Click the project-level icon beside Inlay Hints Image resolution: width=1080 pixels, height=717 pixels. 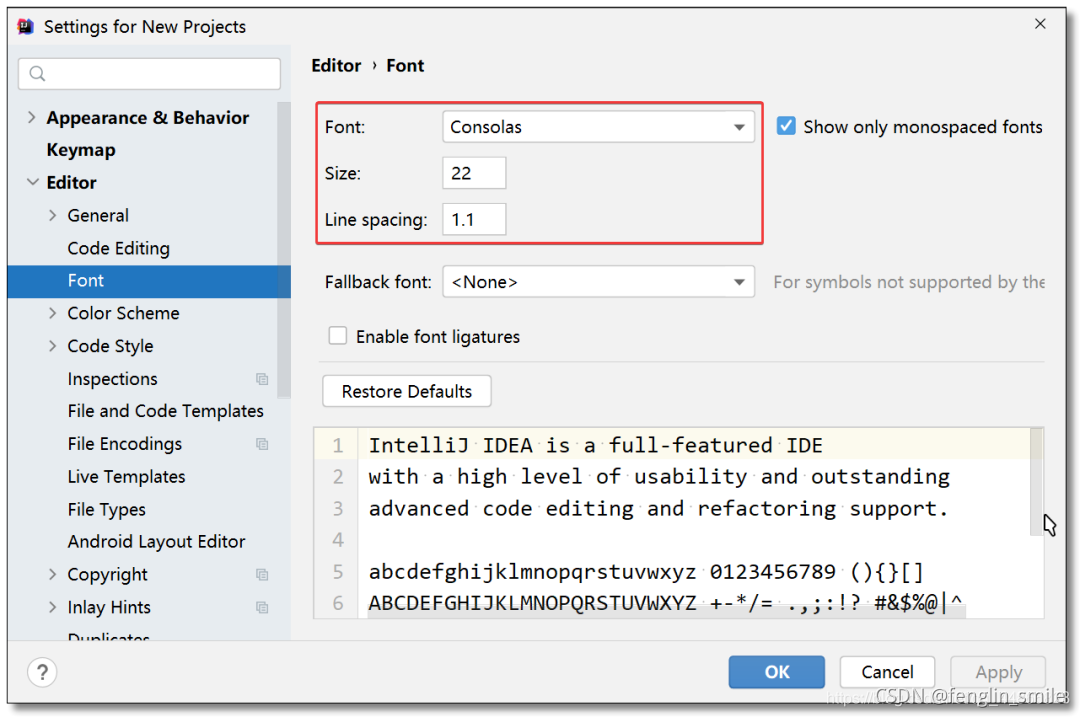coord(262,607)
